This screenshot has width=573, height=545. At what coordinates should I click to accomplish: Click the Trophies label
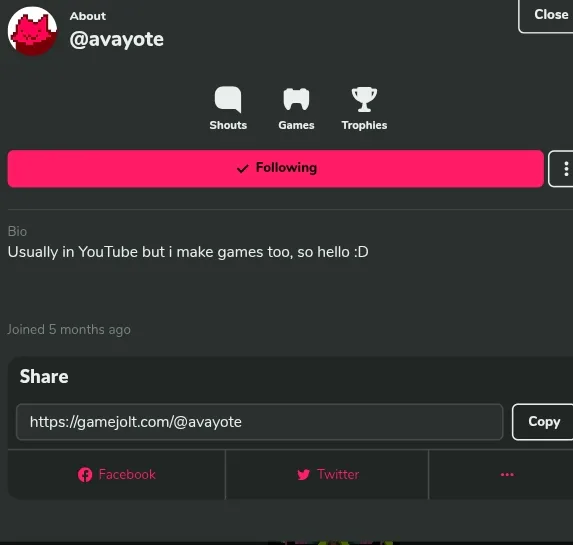pyautogui.click(x=364, y=125)
